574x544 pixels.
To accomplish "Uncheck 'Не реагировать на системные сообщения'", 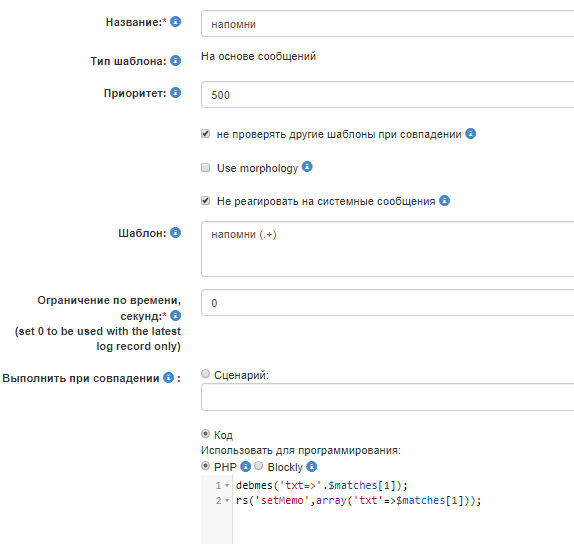I will click(205, 201).
